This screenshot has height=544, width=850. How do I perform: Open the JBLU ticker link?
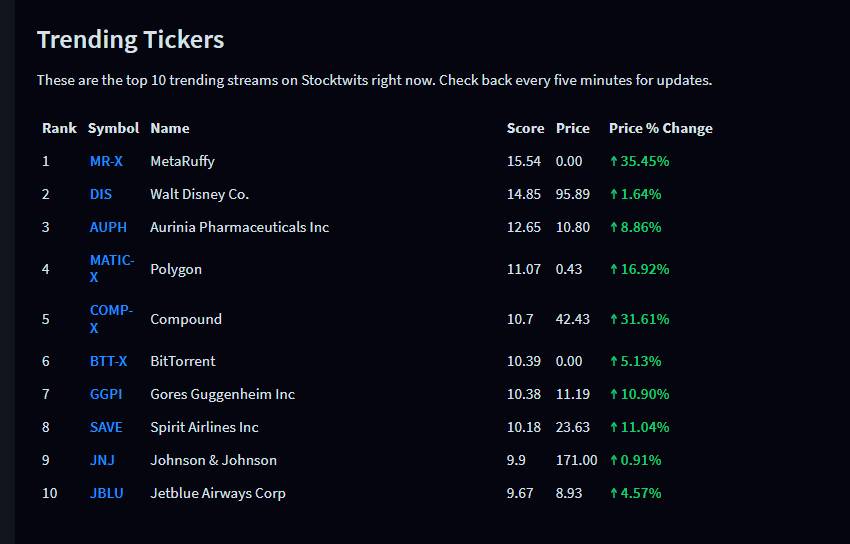pos(107,493)
